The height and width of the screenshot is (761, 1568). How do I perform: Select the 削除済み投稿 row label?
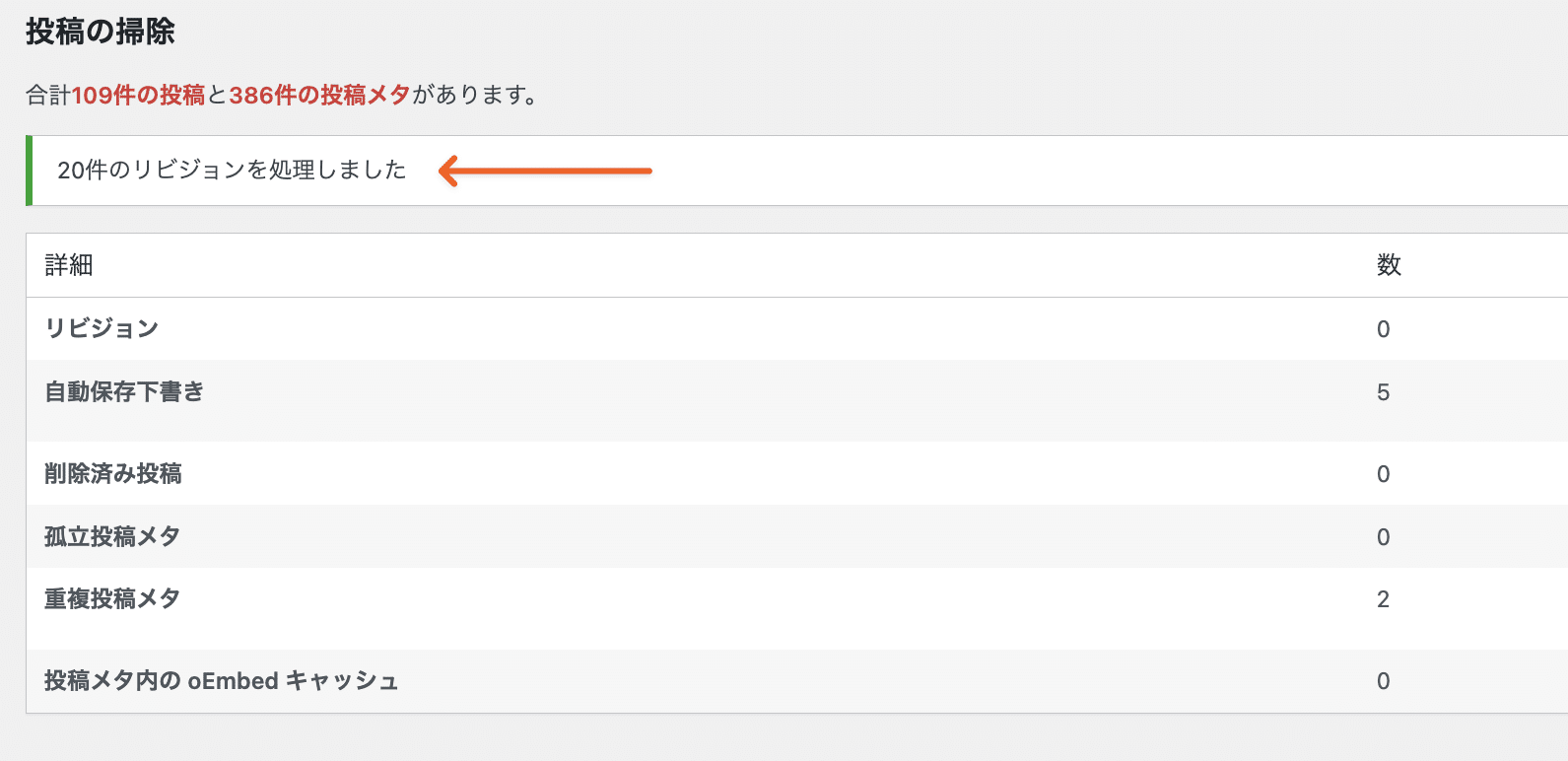(113, 473)
